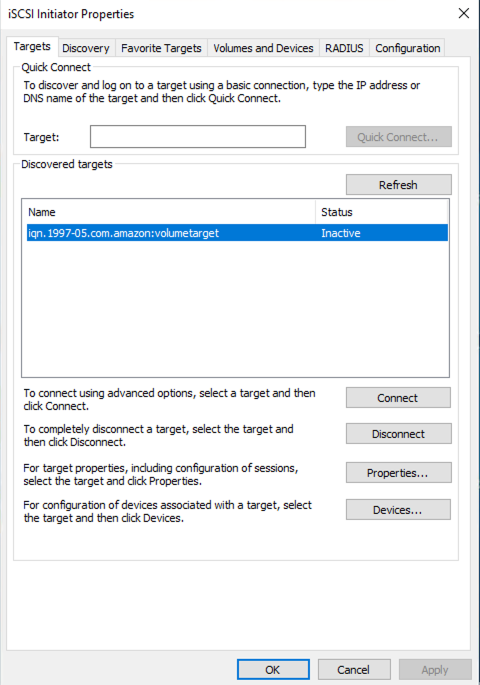Viewport: 480px width, 685px height.
Task: Open target Properties dialog
Action: pos(398,473)
